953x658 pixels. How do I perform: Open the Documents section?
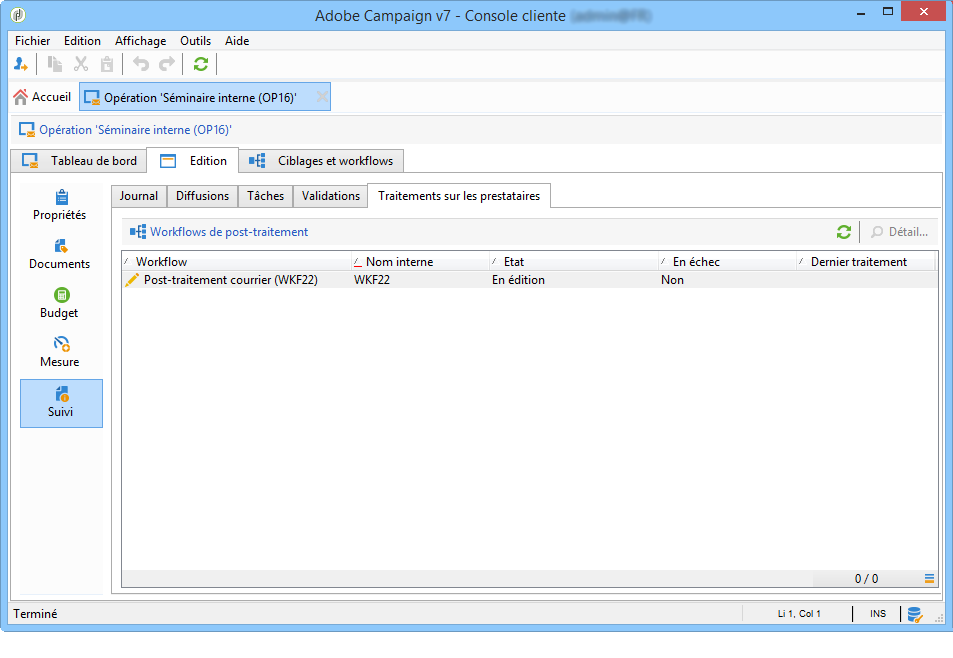tap(60, 255)
